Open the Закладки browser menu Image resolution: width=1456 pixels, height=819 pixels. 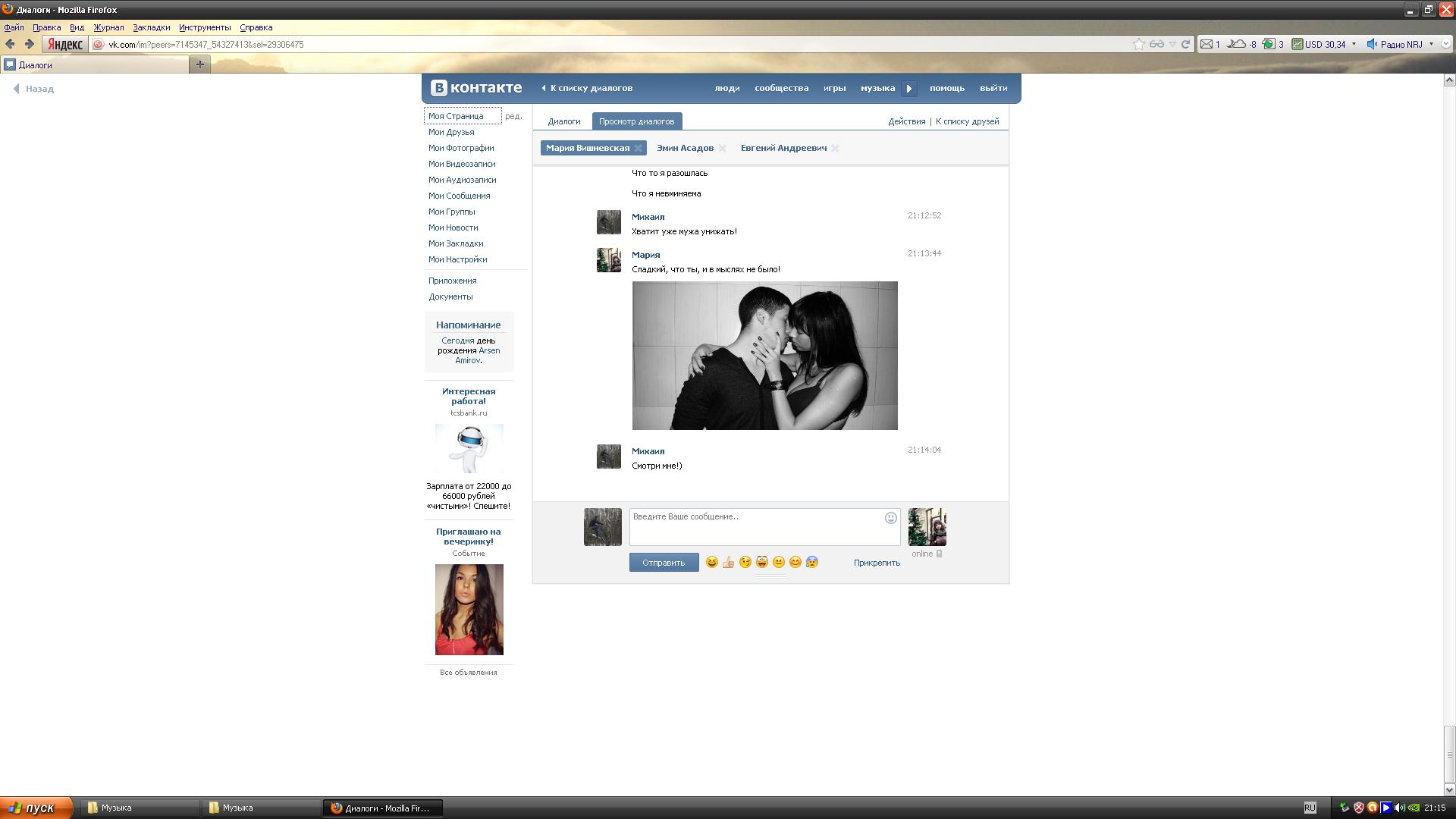click(151, 27)
